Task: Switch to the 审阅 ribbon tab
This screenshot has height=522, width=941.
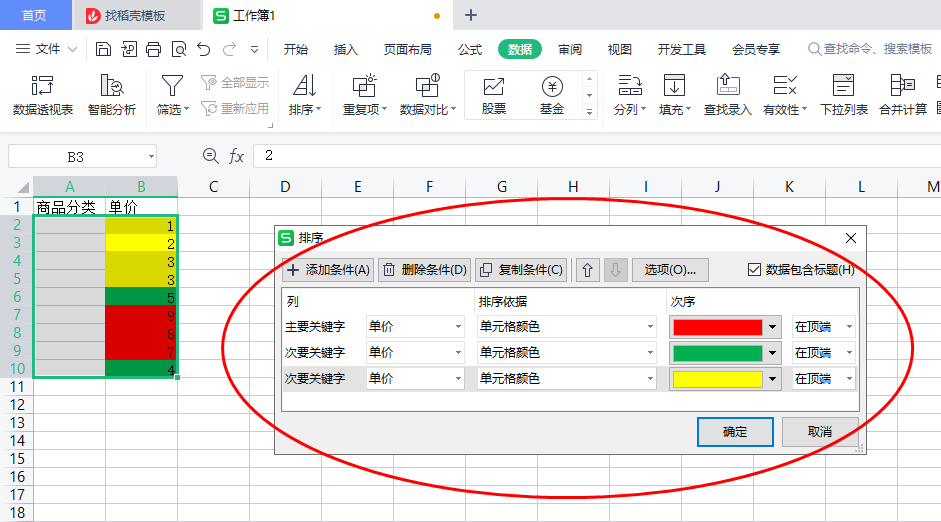Action: point(570,49)
